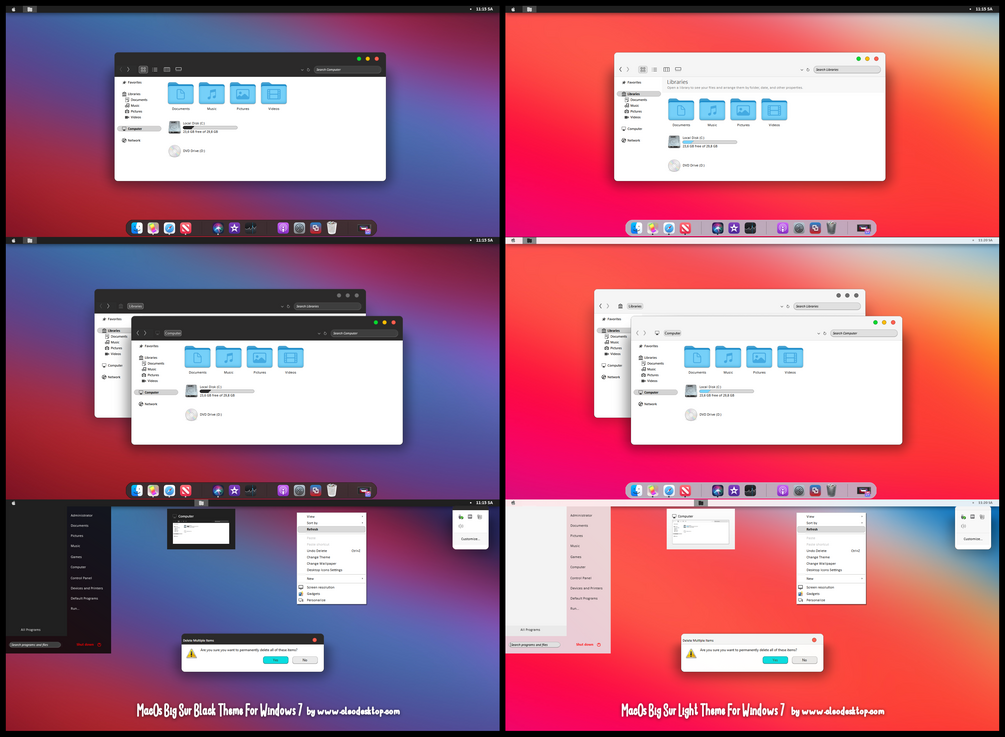Image resolution: width=1005 pixels, height=737 pixels.
Task: Choose Change Theme in dark context menu
Action: 331,557
